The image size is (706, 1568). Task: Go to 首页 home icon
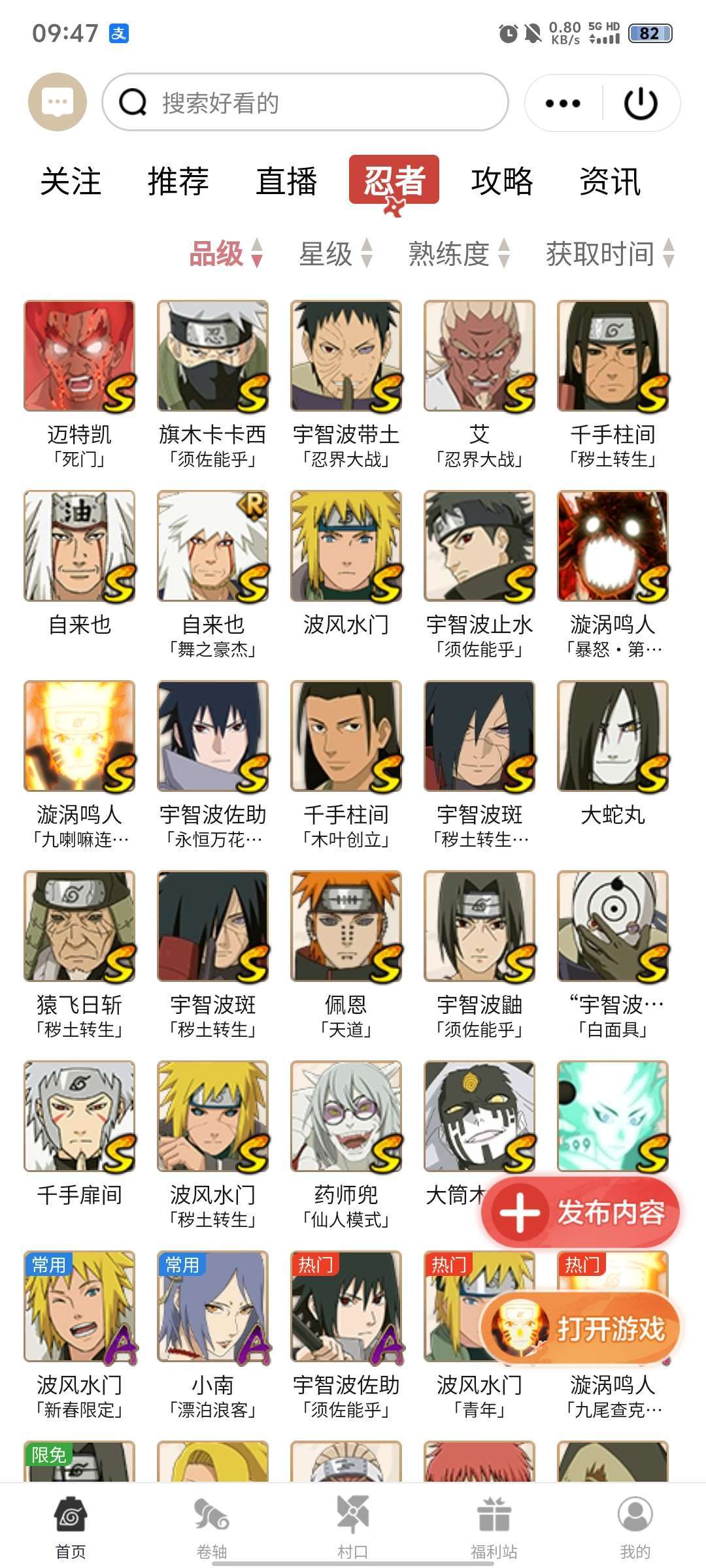click(x=71, y=1514)
